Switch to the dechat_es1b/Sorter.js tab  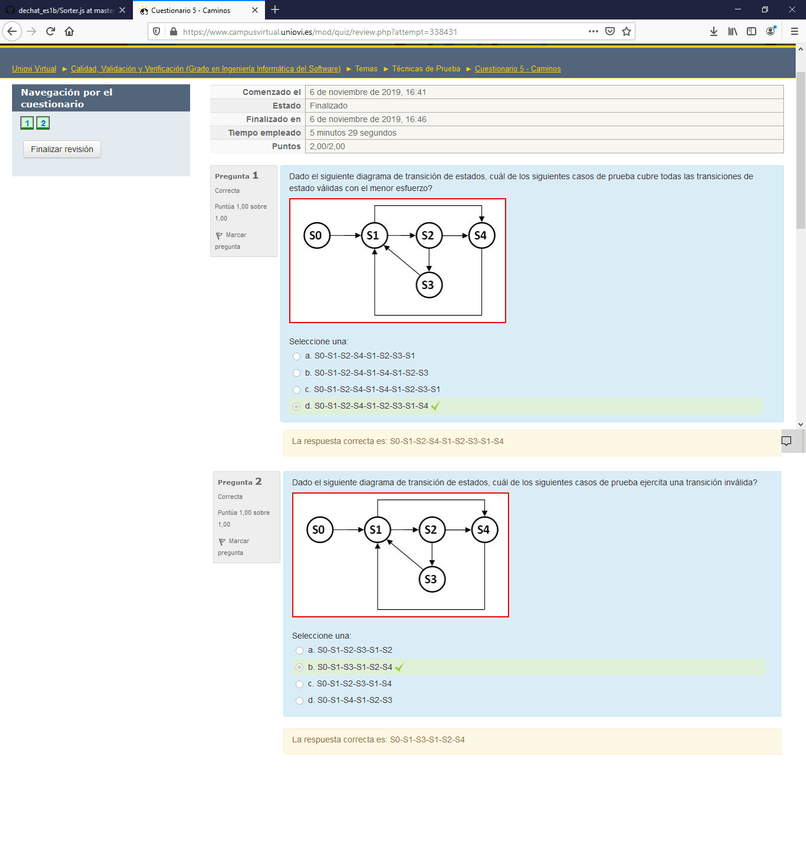point(60,10)
